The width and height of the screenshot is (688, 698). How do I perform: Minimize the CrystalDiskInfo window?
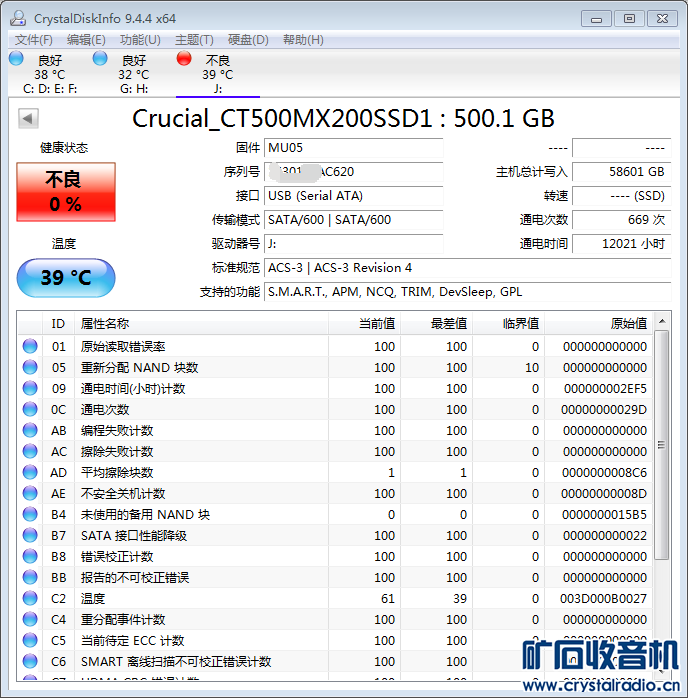[596, 19]
